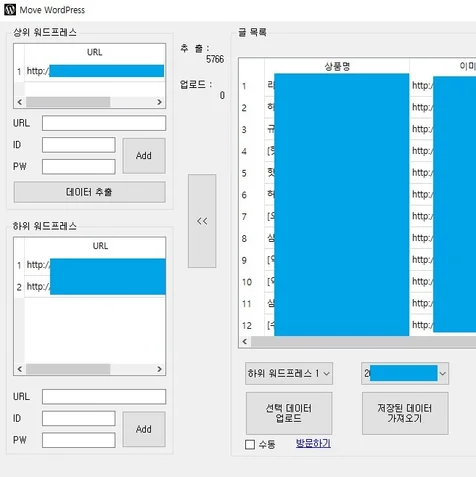Viewport: 476px width, 477px height.
Task: Select row 12 in the 글 목록 table
Action: (x=357, y=325)
